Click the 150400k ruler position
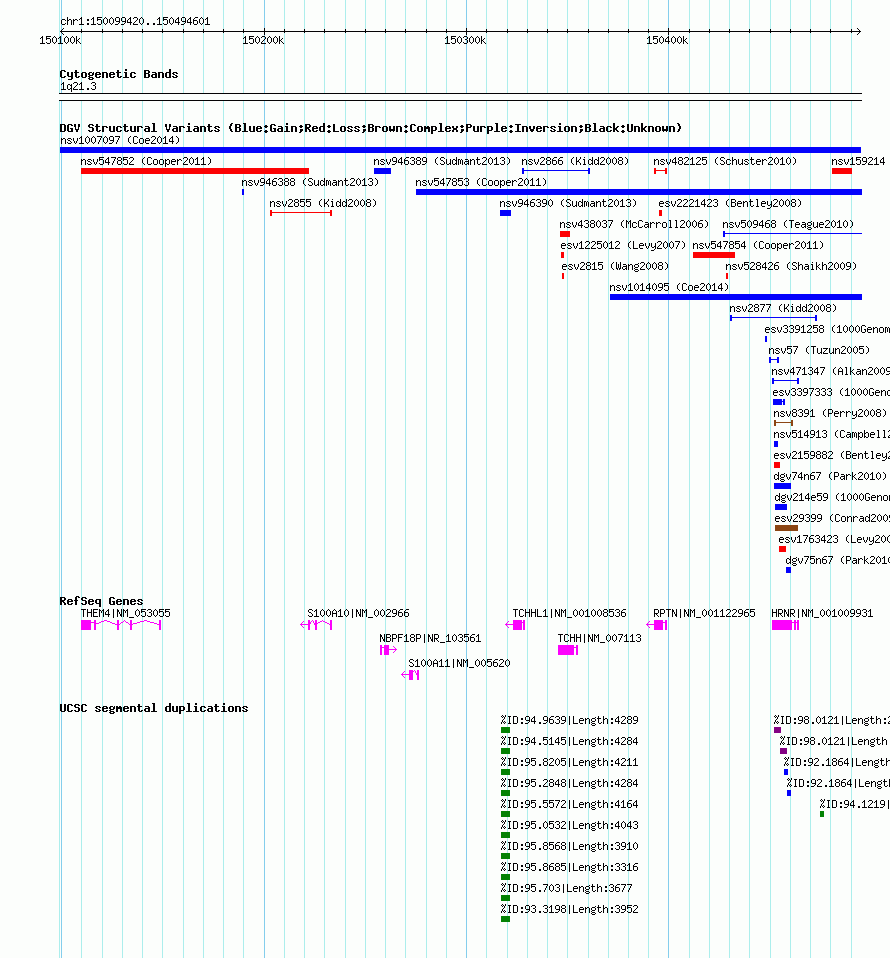890x958 pixels. [667, 40]
